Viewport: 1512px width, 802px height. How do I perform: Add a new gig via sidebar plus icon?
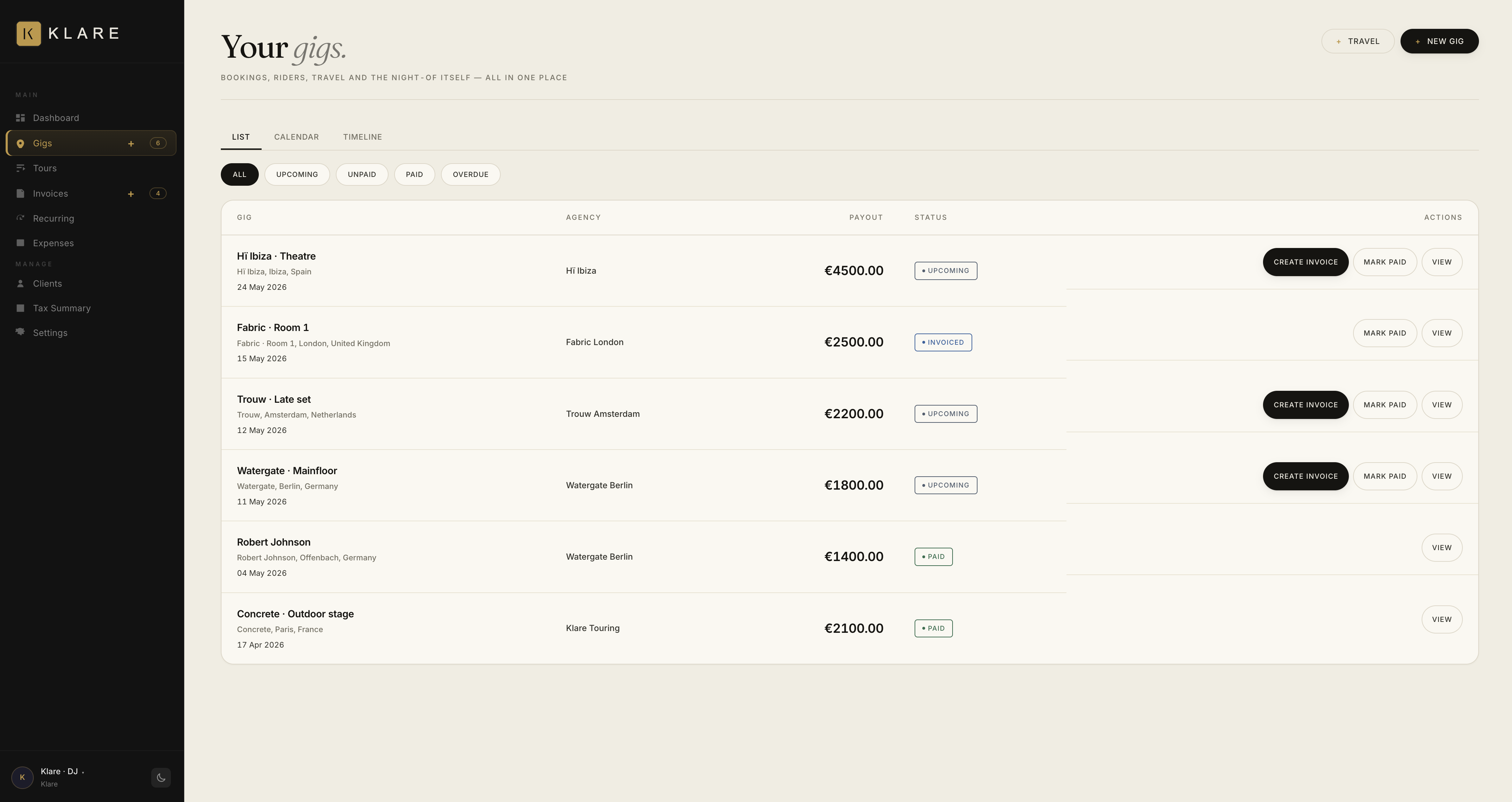(131, 144)
